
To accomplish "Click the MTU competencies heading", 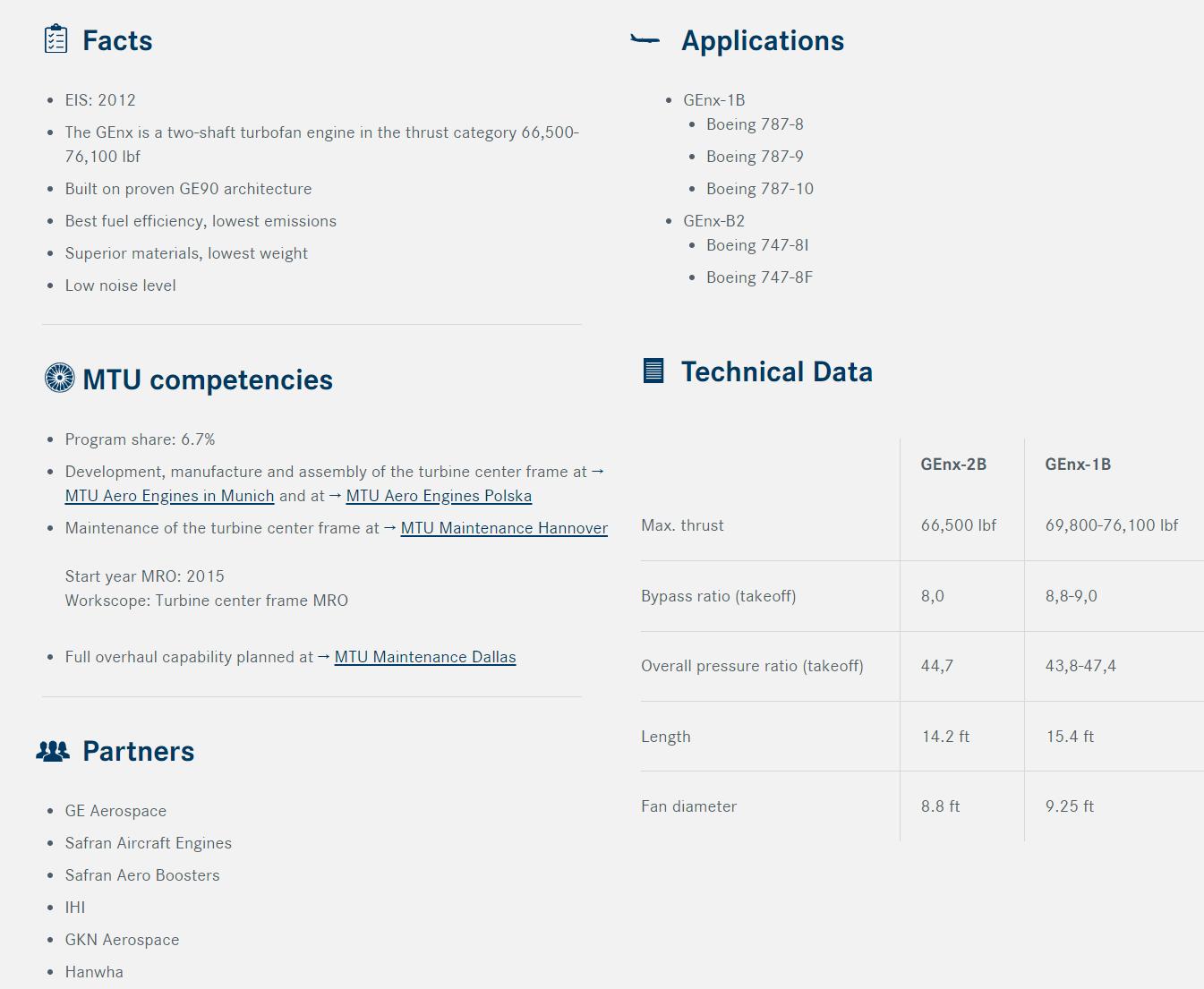I will (208, 379).
